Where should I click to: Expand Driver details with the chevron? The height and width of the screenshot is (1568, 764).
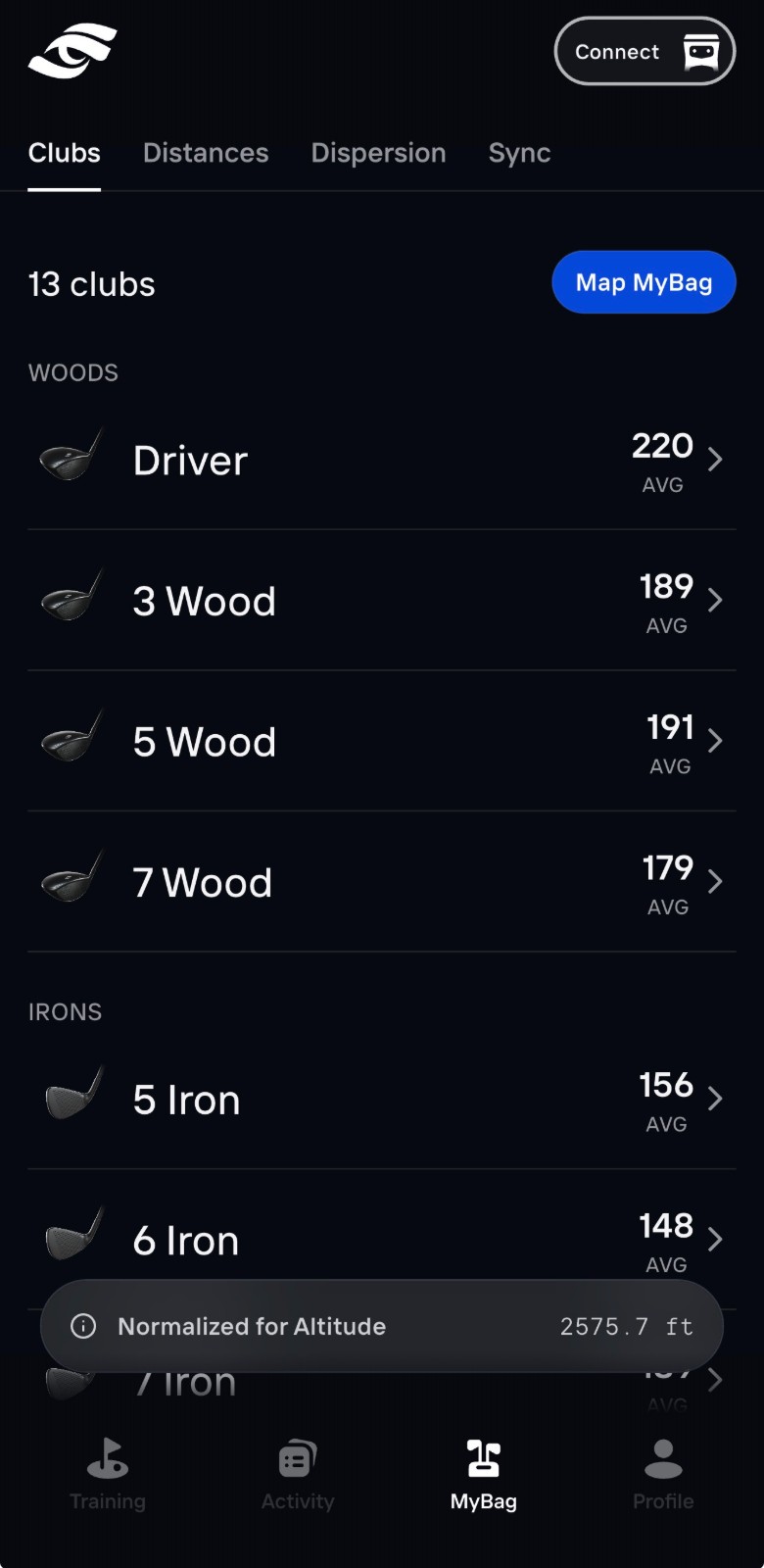coord(715,459)
